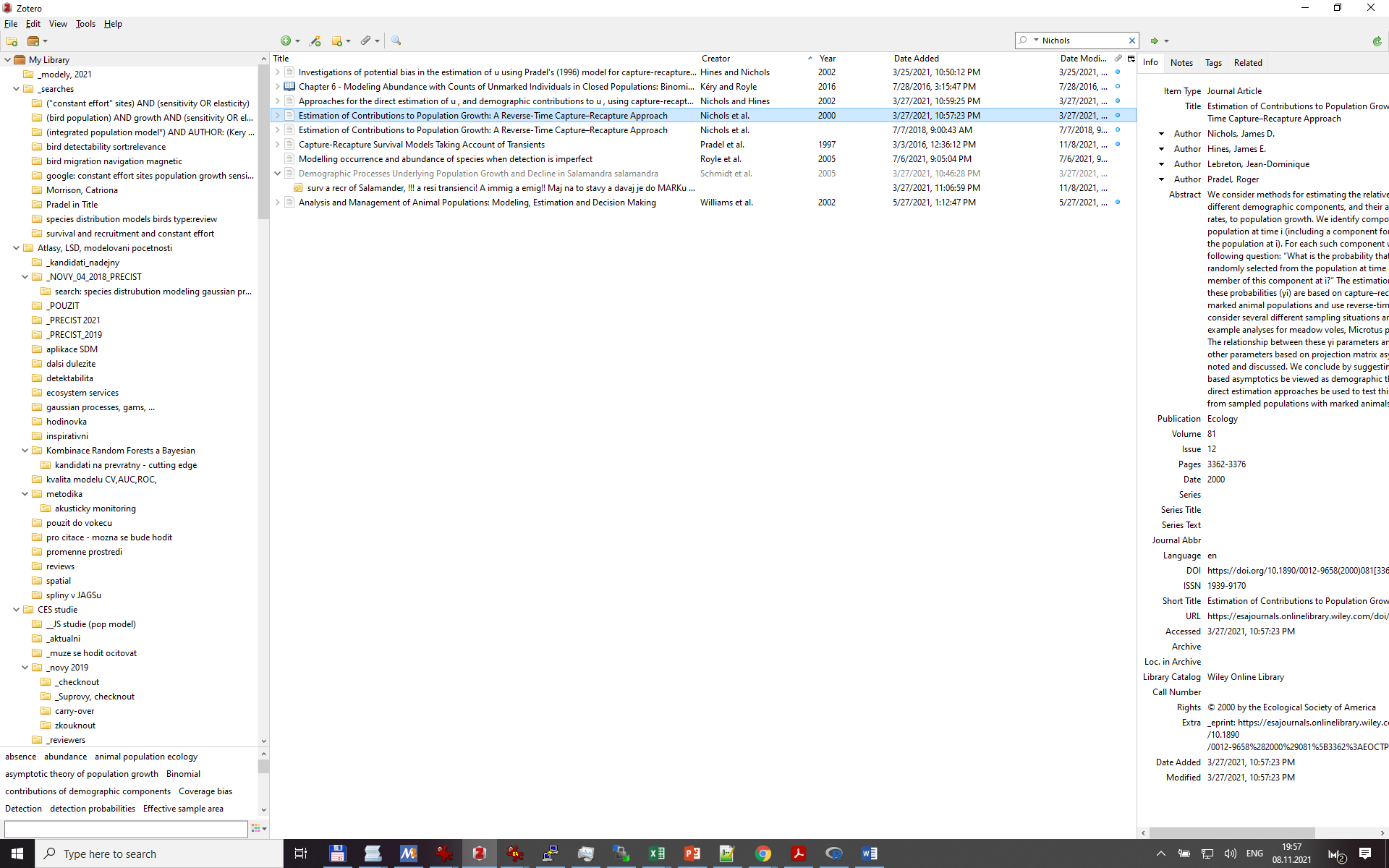Select Royle et al. 2005 item row
This screenshot has width=1389, height=868.
[x=703, y=159]
